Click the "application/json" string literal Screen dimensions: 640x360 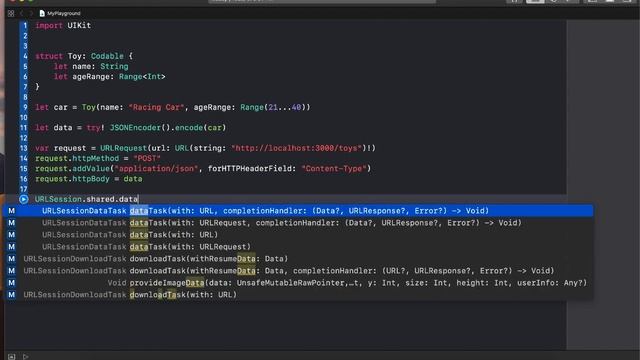[156, 169]
